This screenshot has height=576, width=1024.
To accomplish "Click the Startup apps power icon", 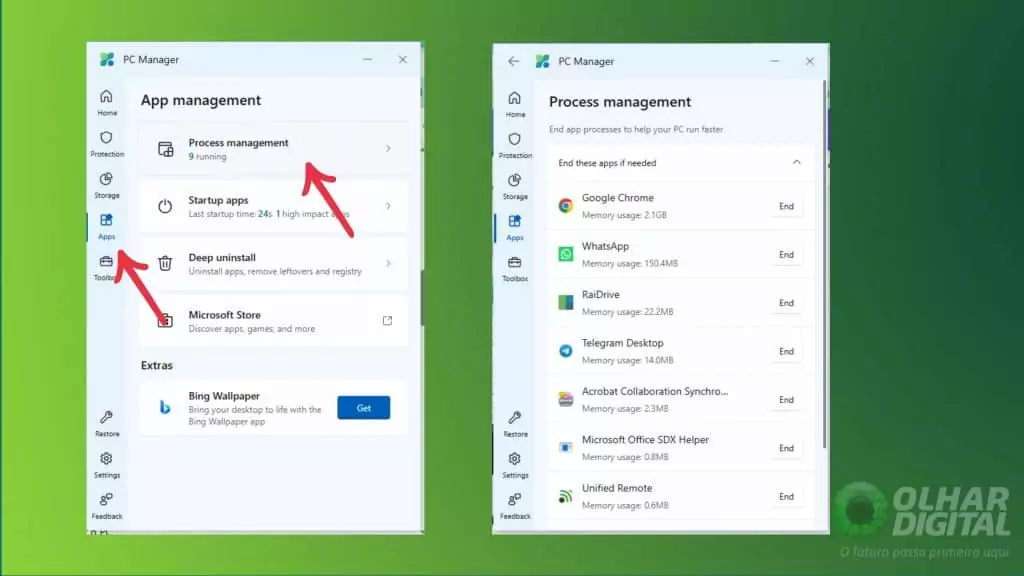I will click(165, 206).
